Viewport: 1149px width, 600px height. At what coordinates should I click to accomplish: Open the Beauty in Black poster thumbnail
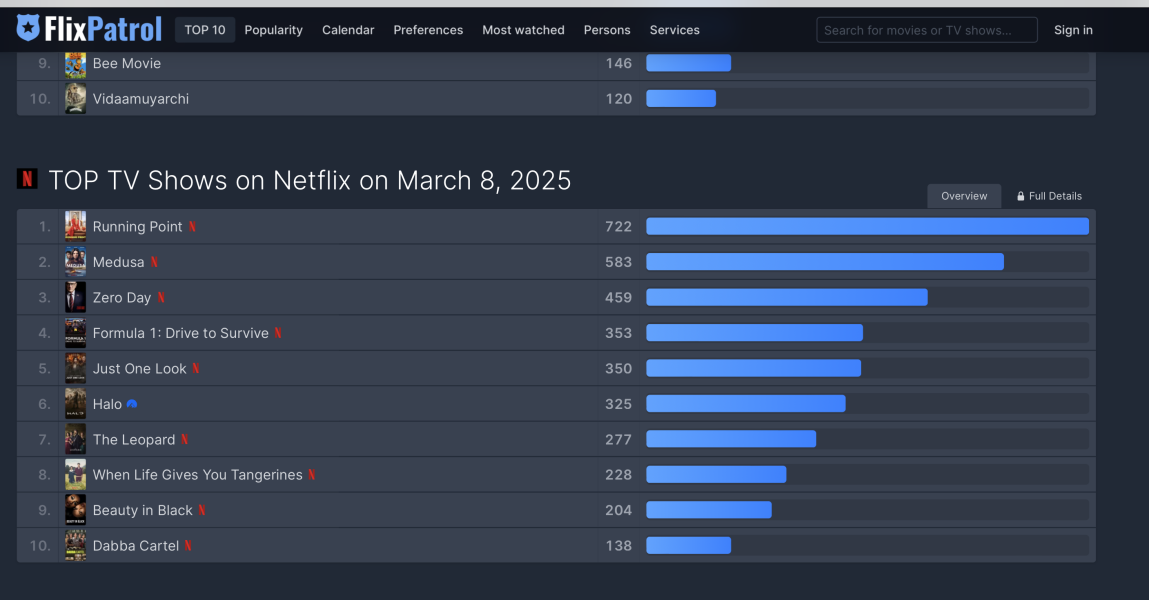tap(75, 510)
